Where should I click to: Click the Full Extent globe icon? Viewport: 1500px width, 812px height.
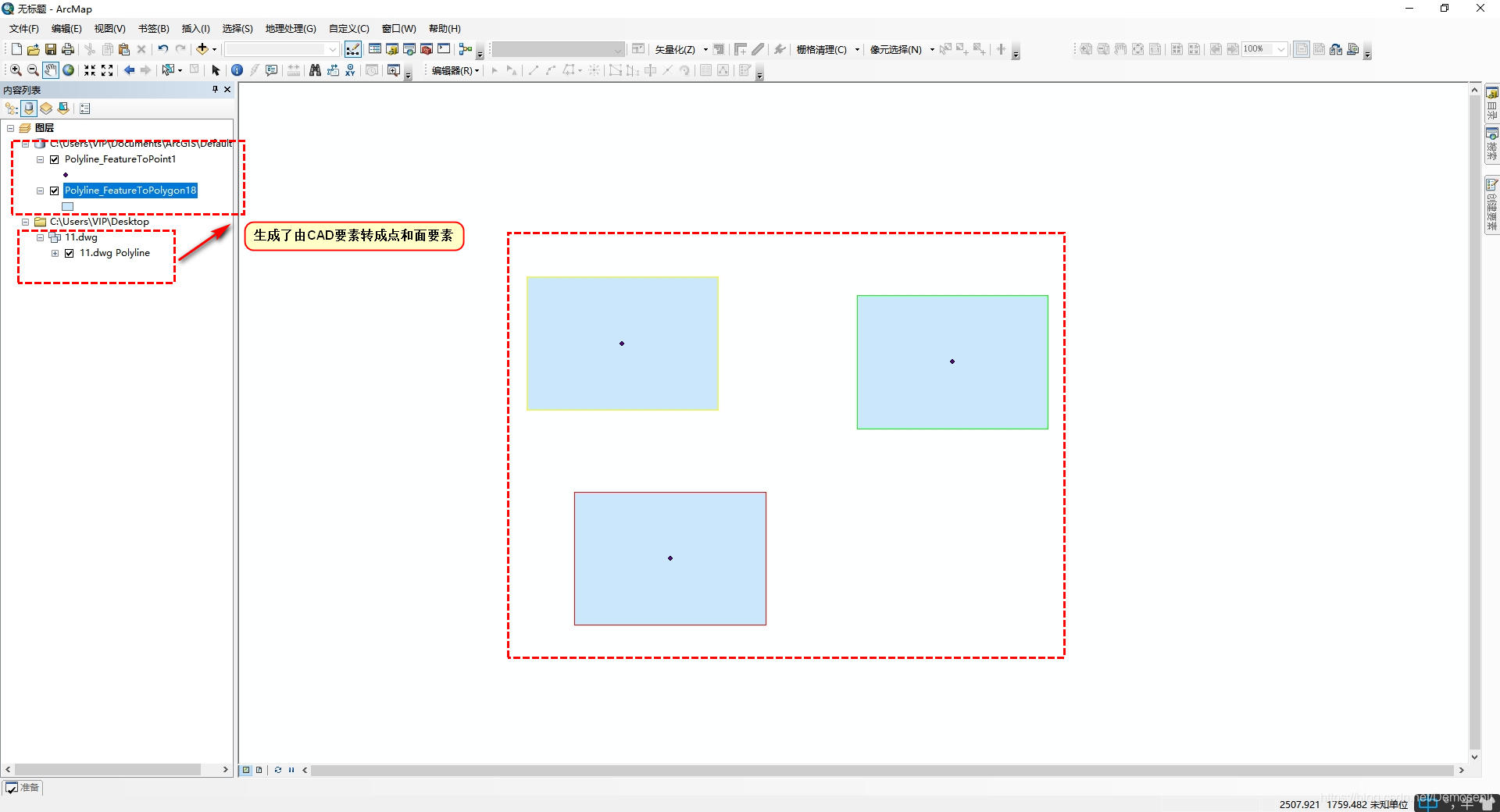click(x=68, y=70)
